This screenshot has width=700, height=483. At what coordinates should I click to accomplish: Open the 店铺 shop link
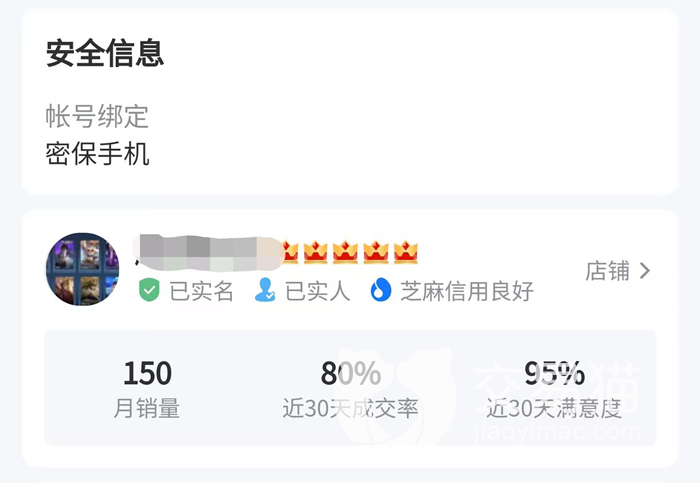(607, 271)
